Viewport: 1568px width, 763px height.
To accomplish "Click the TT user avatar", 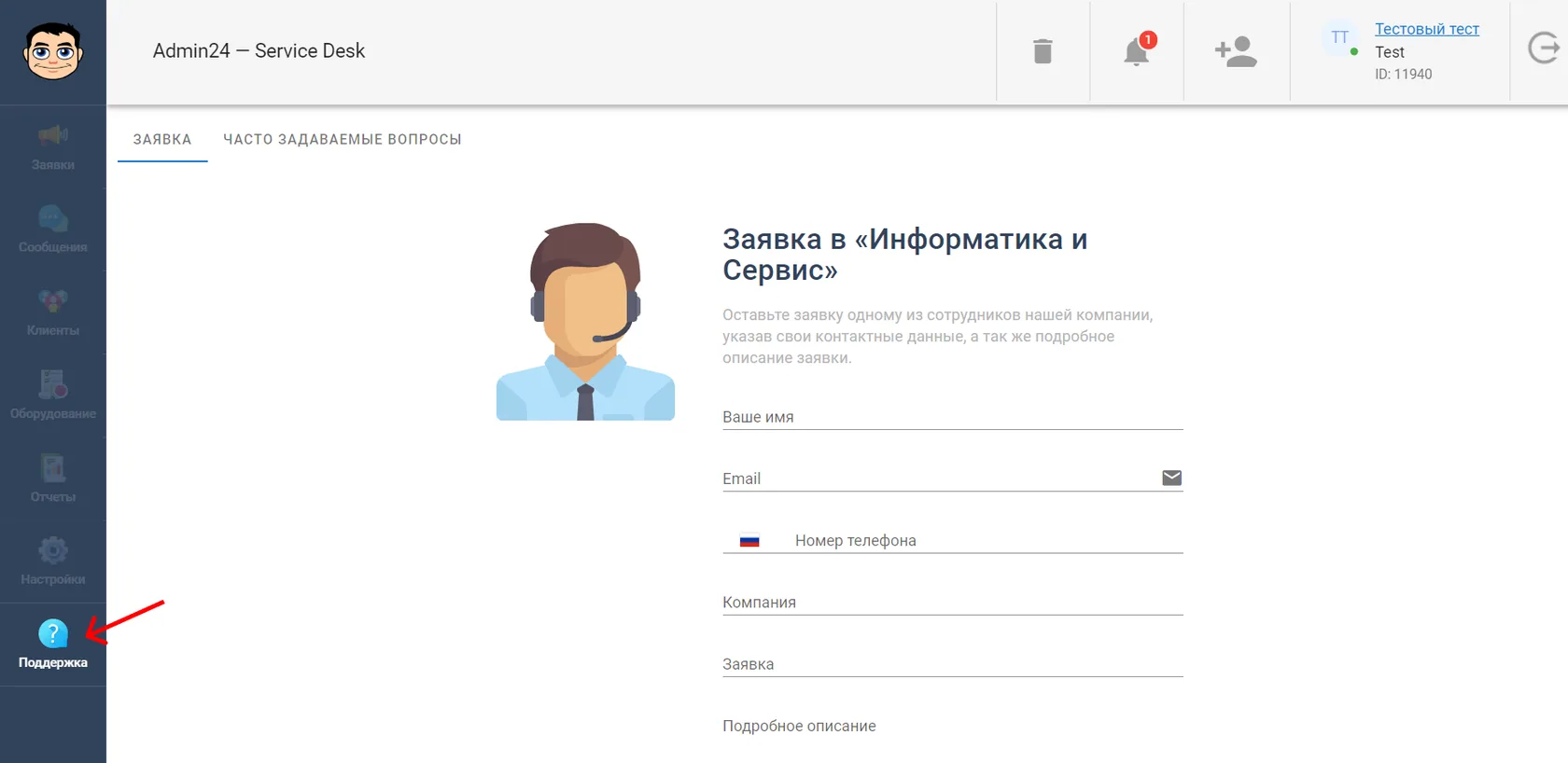I will 1340,37.
